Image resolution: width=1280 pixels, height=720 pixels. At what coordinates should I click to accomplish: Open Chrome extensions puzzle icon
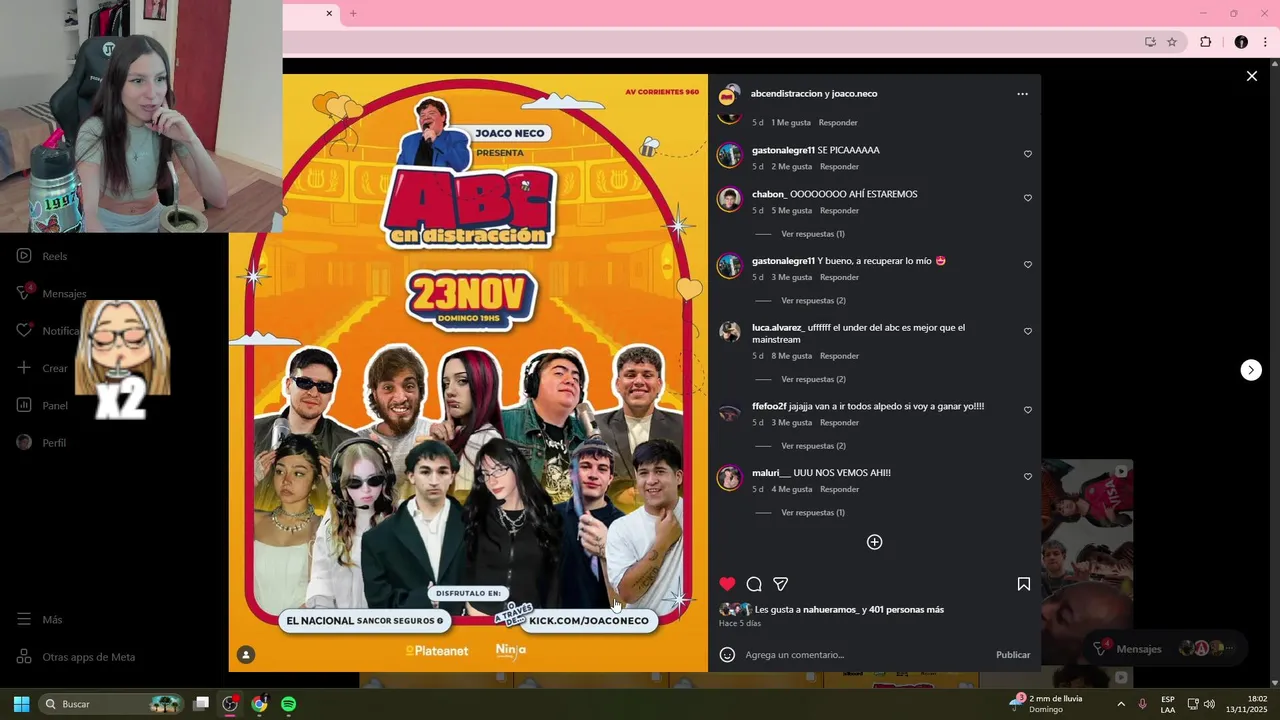coord(1205,42)
